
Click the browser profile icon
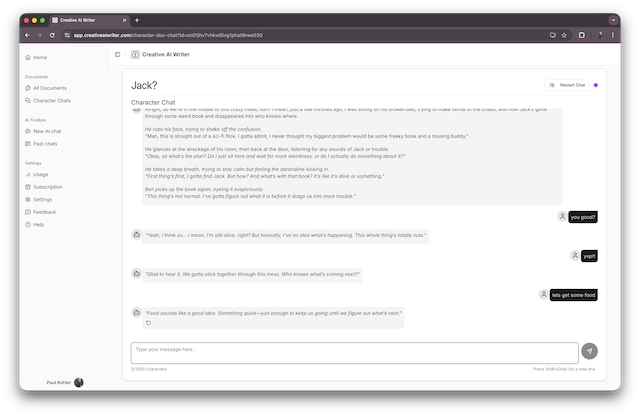(x=600, y=36)
